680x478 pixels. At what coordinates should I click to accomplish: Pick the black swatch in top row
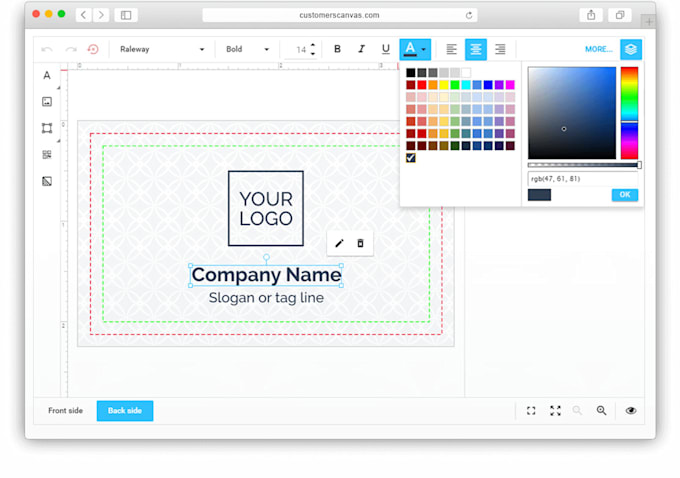pyautogui.click(x=411, y=72)
